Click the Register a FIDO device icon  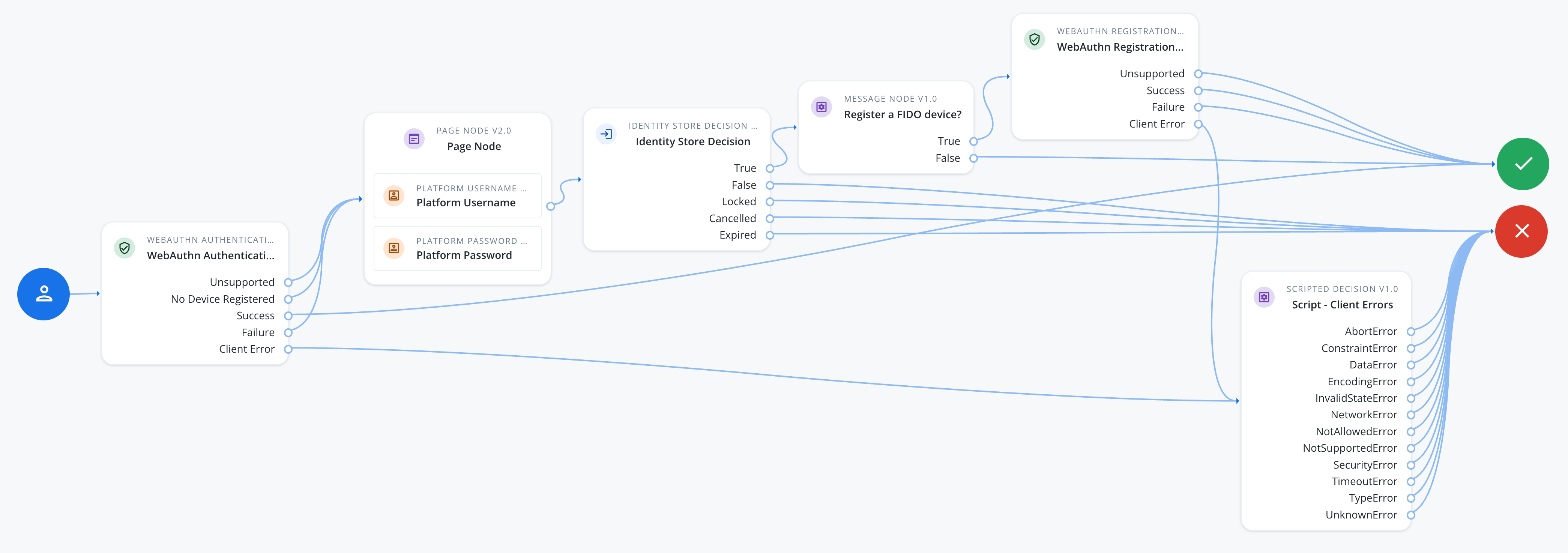pos(822,107)
